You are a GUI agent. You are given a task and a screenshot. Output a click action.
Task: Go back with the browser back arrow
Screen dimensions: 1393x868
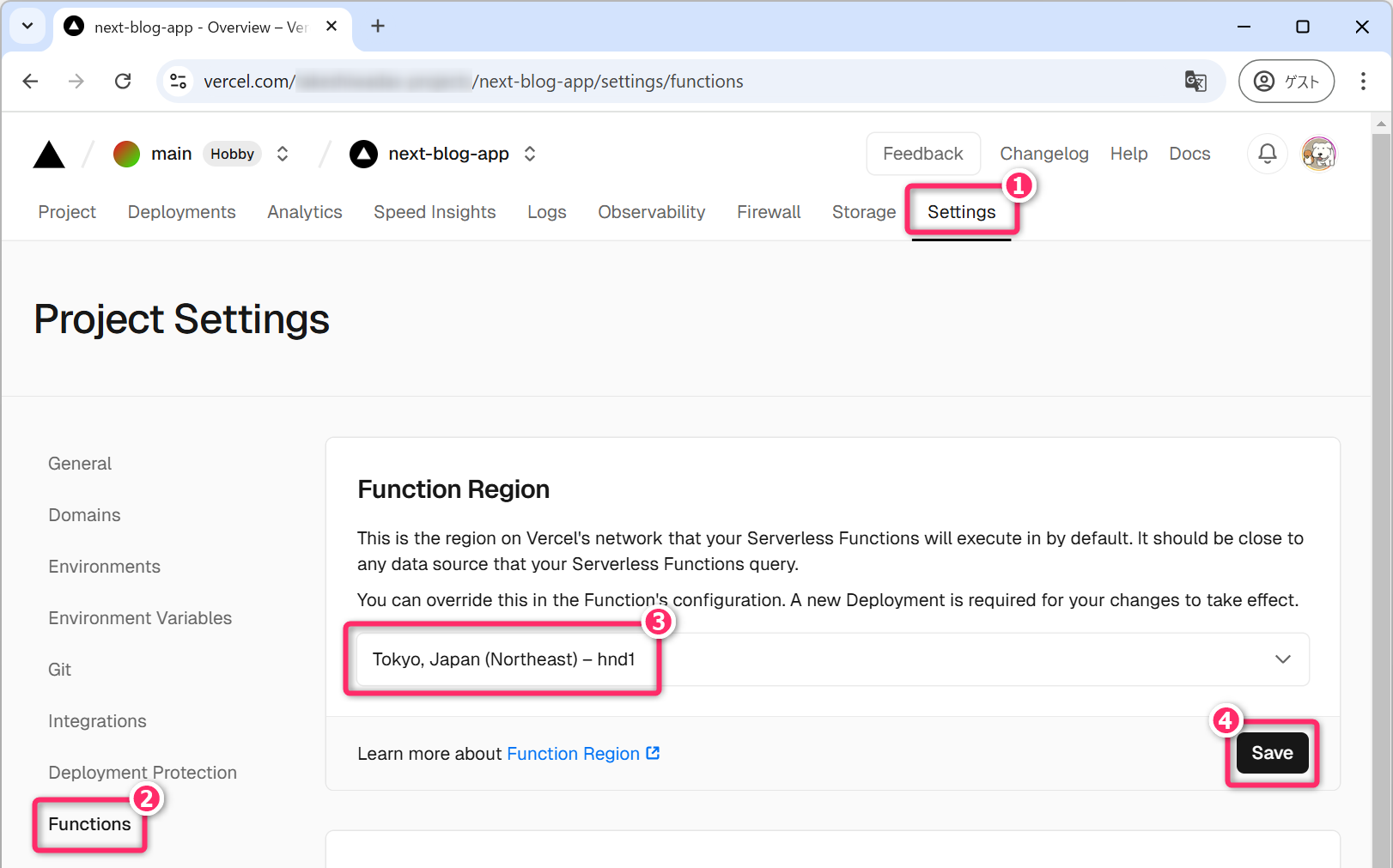pos(31,82)
